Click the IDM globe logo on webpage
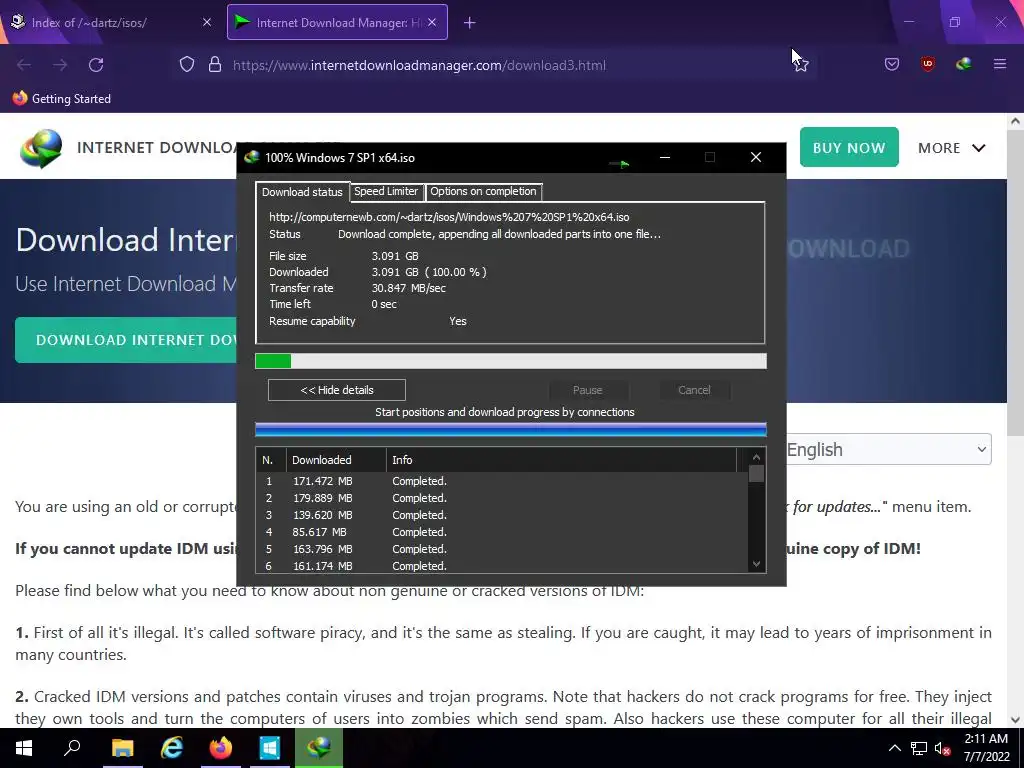Screen dimensions: 1024x768 41,148
